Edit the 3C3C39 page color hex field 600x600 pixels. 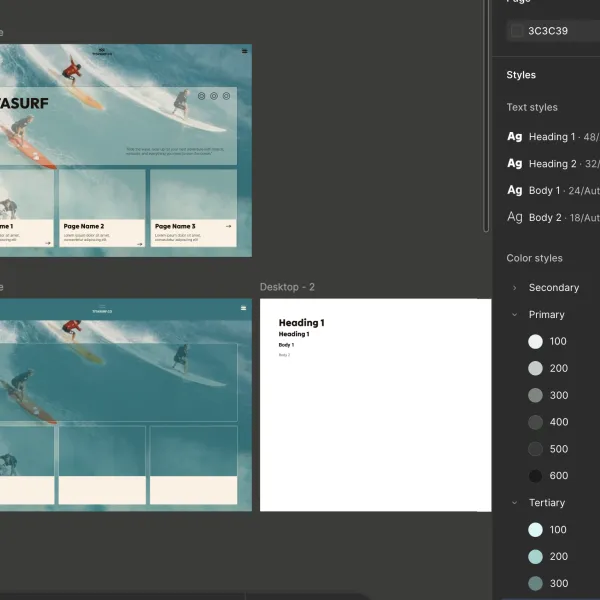click(x=548, y=31)
